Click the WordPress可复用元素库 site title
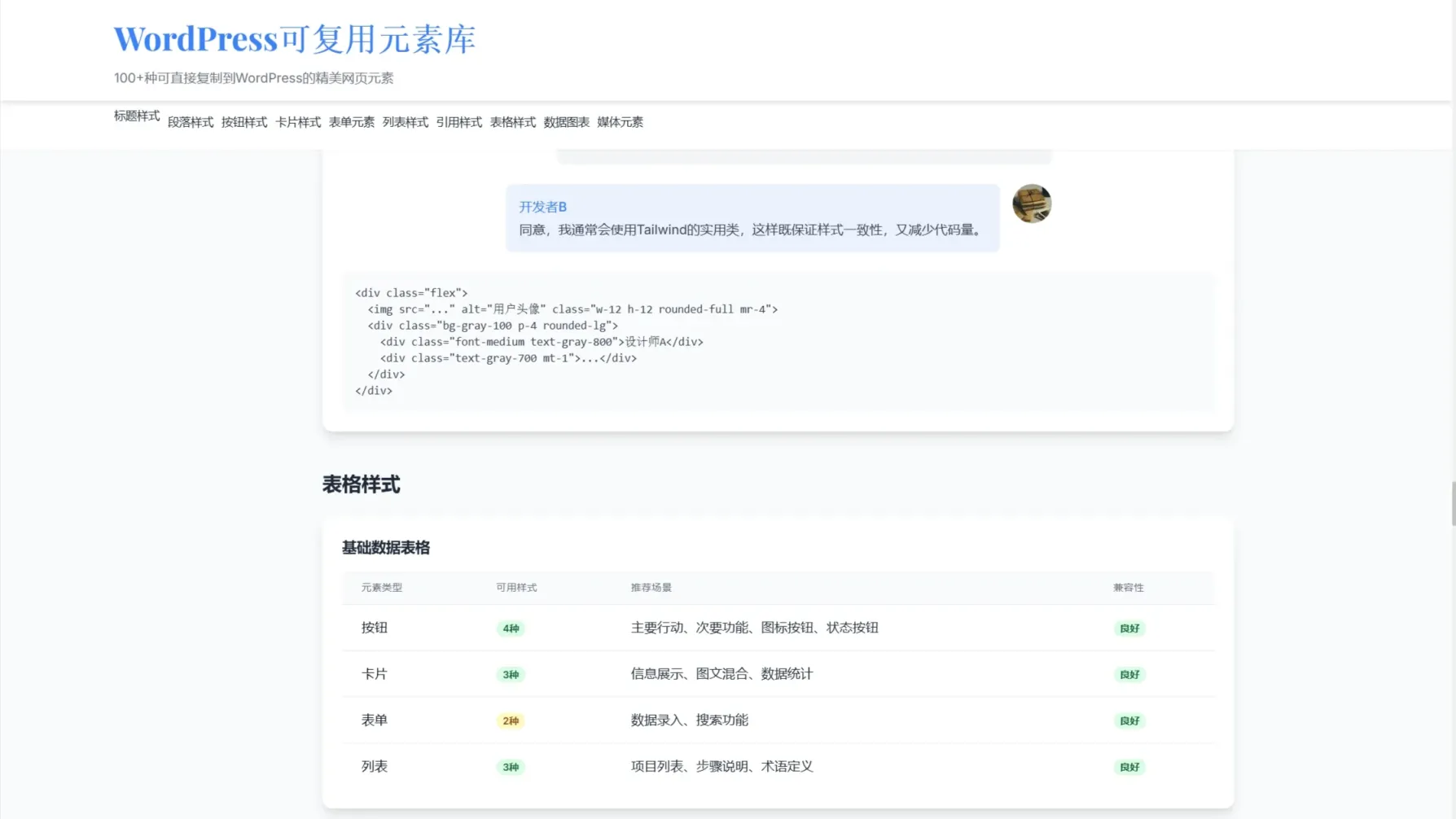Viewport: 1456px width, 819px height. pos(295,39)
